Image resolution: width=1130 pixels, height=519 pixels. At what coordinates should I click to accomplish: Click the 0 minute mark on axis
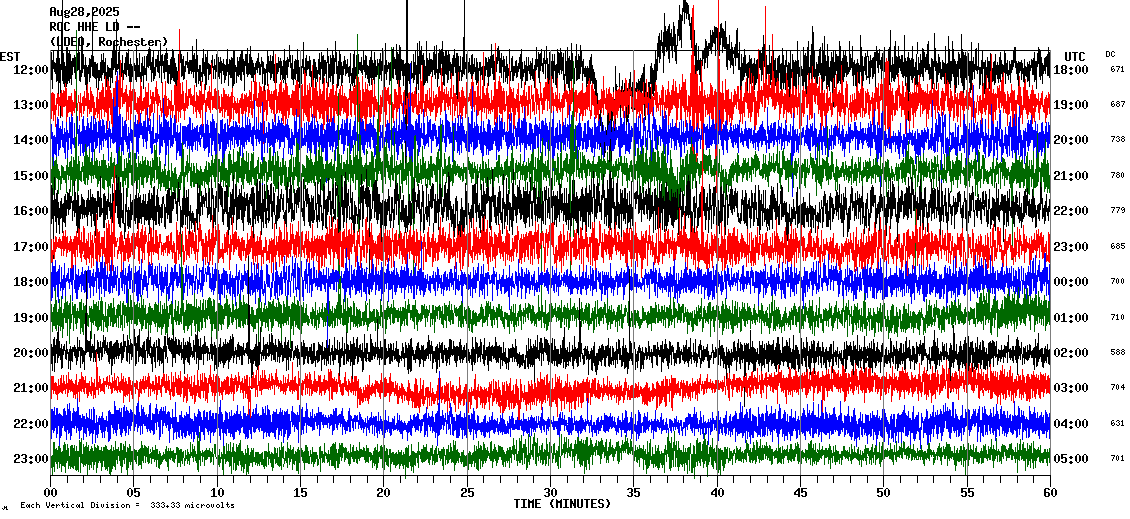(x=51, y=492)
